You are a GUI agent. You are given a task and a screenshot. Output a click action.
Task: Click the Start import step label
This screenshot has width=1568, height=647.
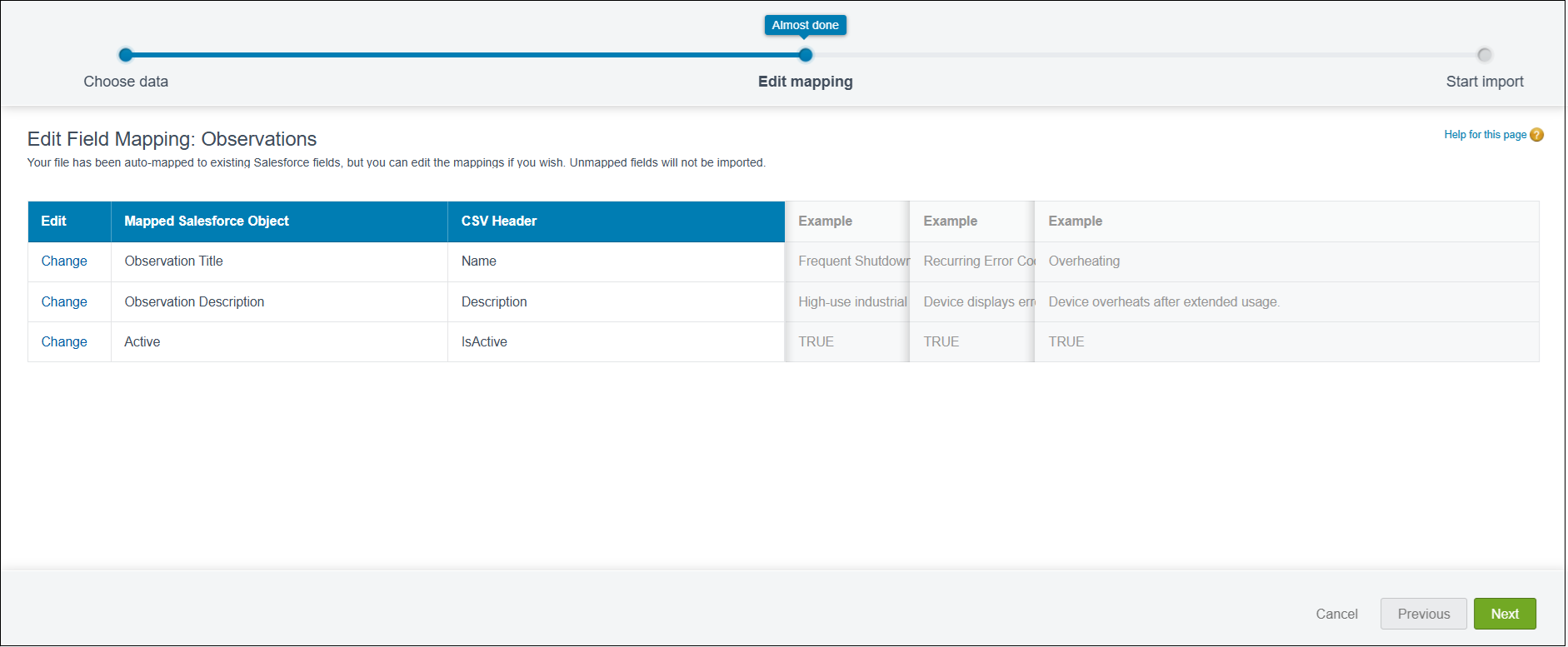pos(1485,82)
